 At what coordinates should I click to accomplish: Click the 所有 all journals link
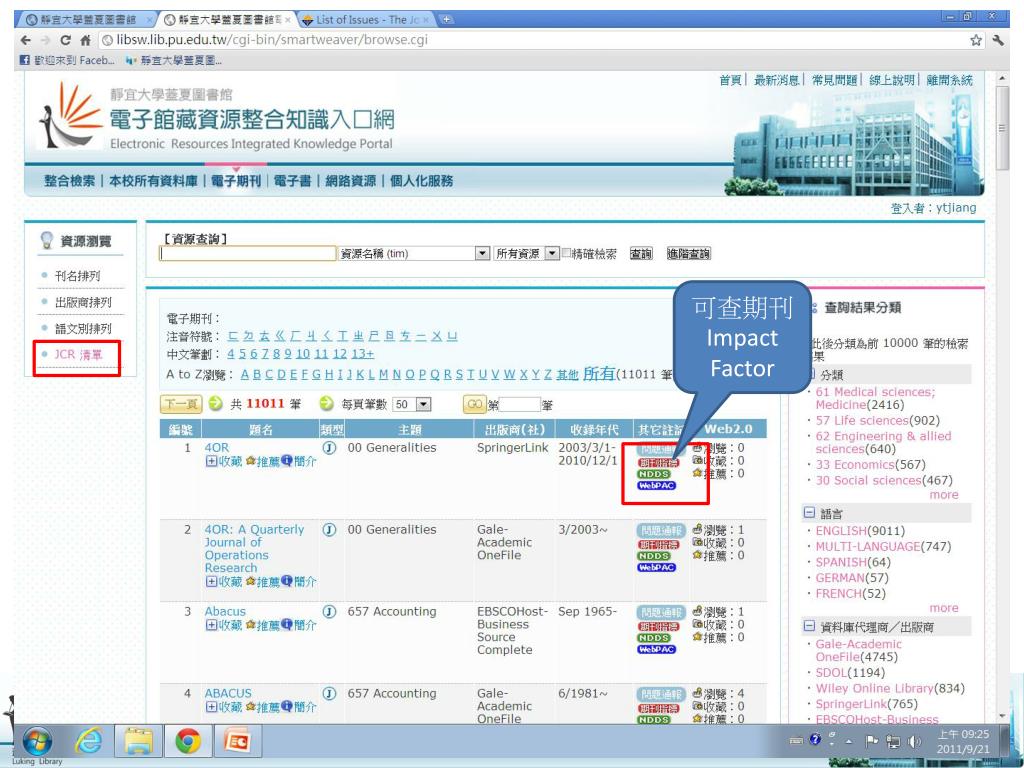coord(598,374)
